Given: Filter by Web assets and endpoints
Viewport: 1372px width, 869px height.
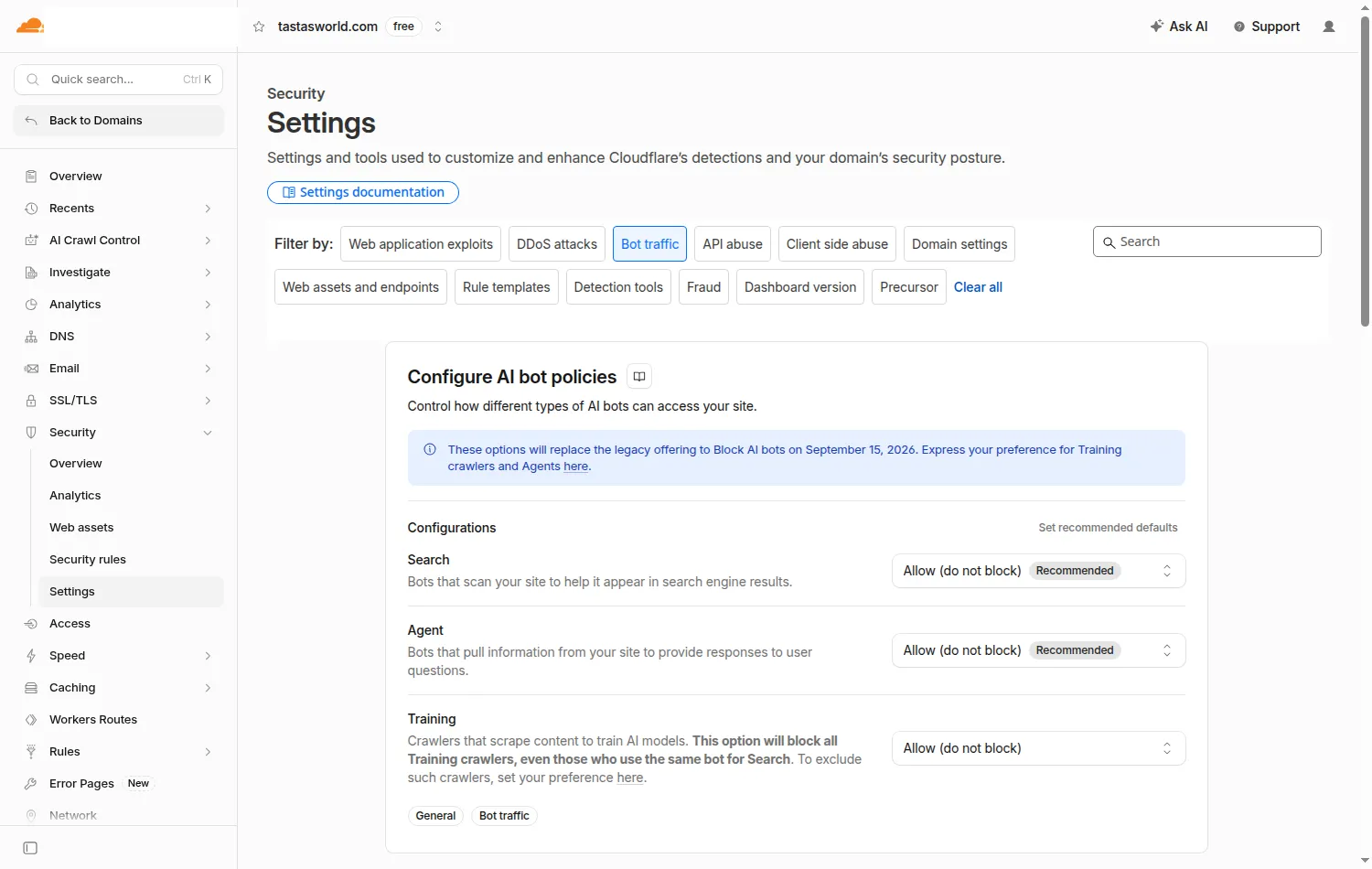Looking at the screenshot, I should [x=361, y=287].
